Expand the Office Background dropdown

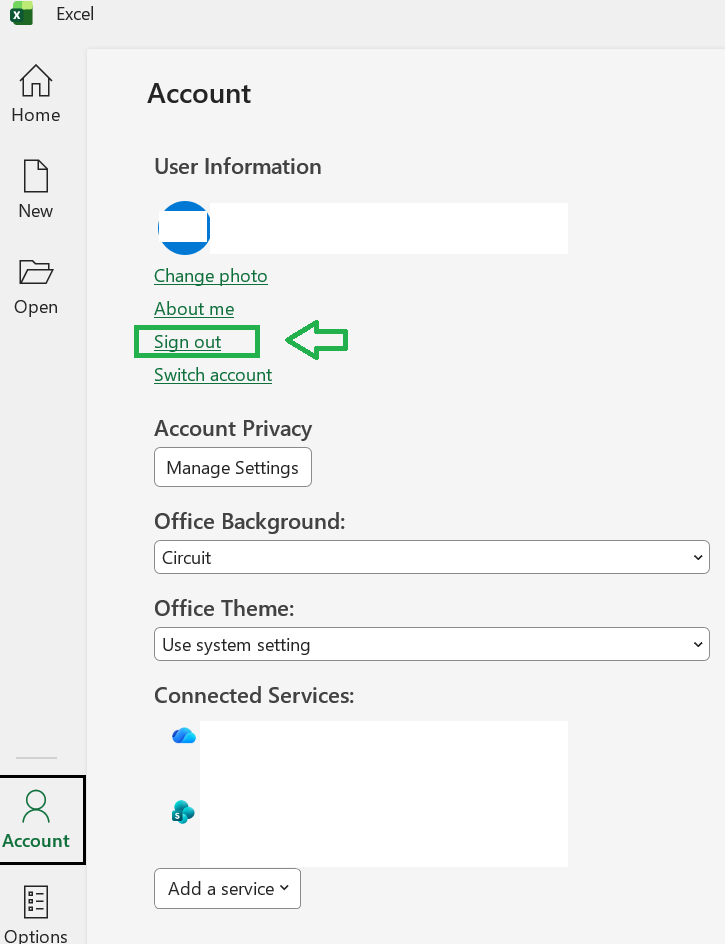click(x=432, y=557)
